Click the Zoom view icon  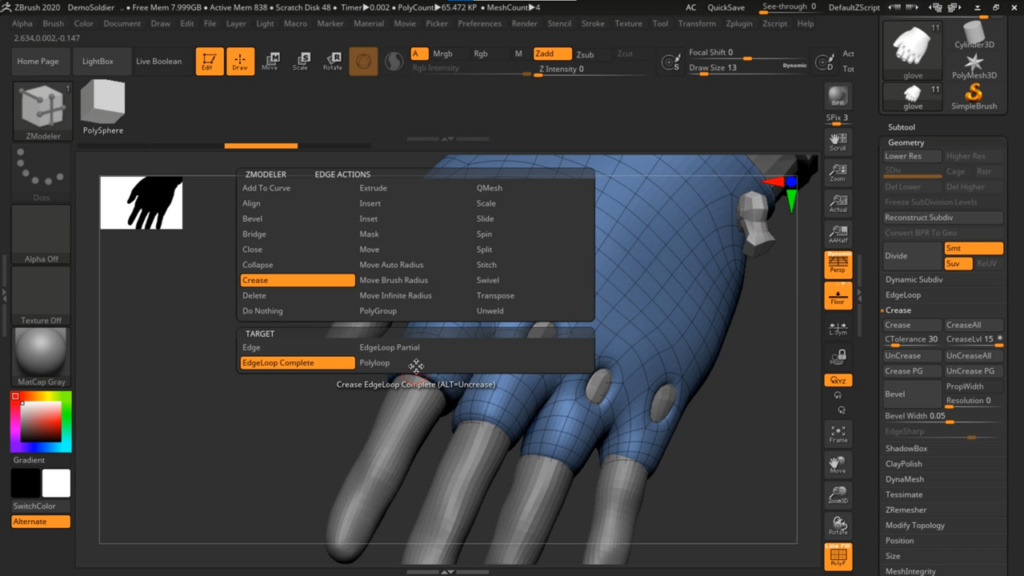(838, 172)
